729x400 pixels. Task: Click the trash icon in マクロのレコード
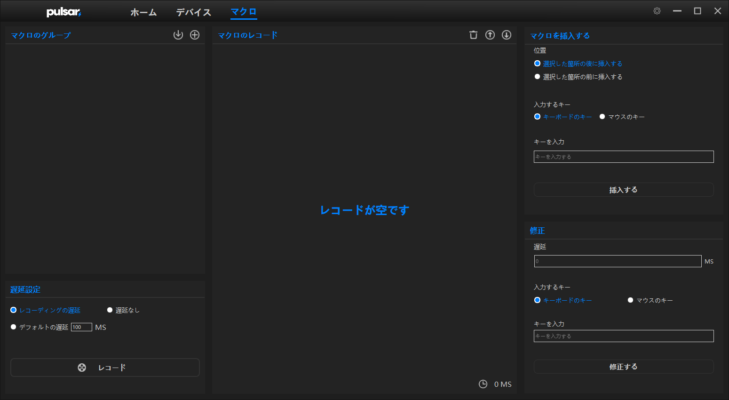coord(474,35)
